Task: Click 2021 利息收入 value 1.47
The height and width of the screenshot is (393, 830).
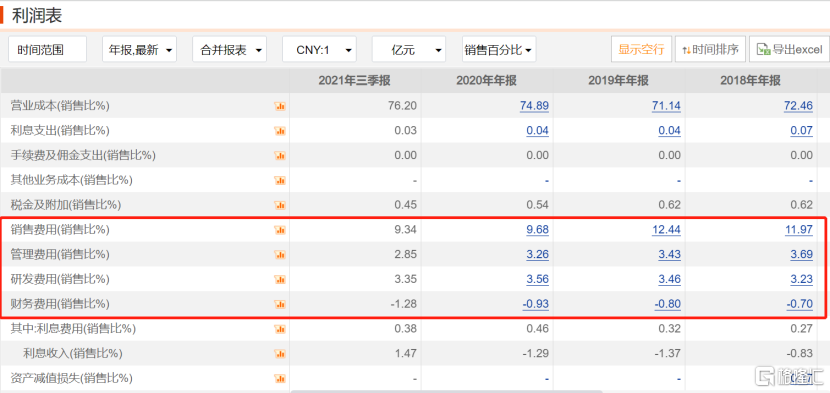Action: [405, 354]
